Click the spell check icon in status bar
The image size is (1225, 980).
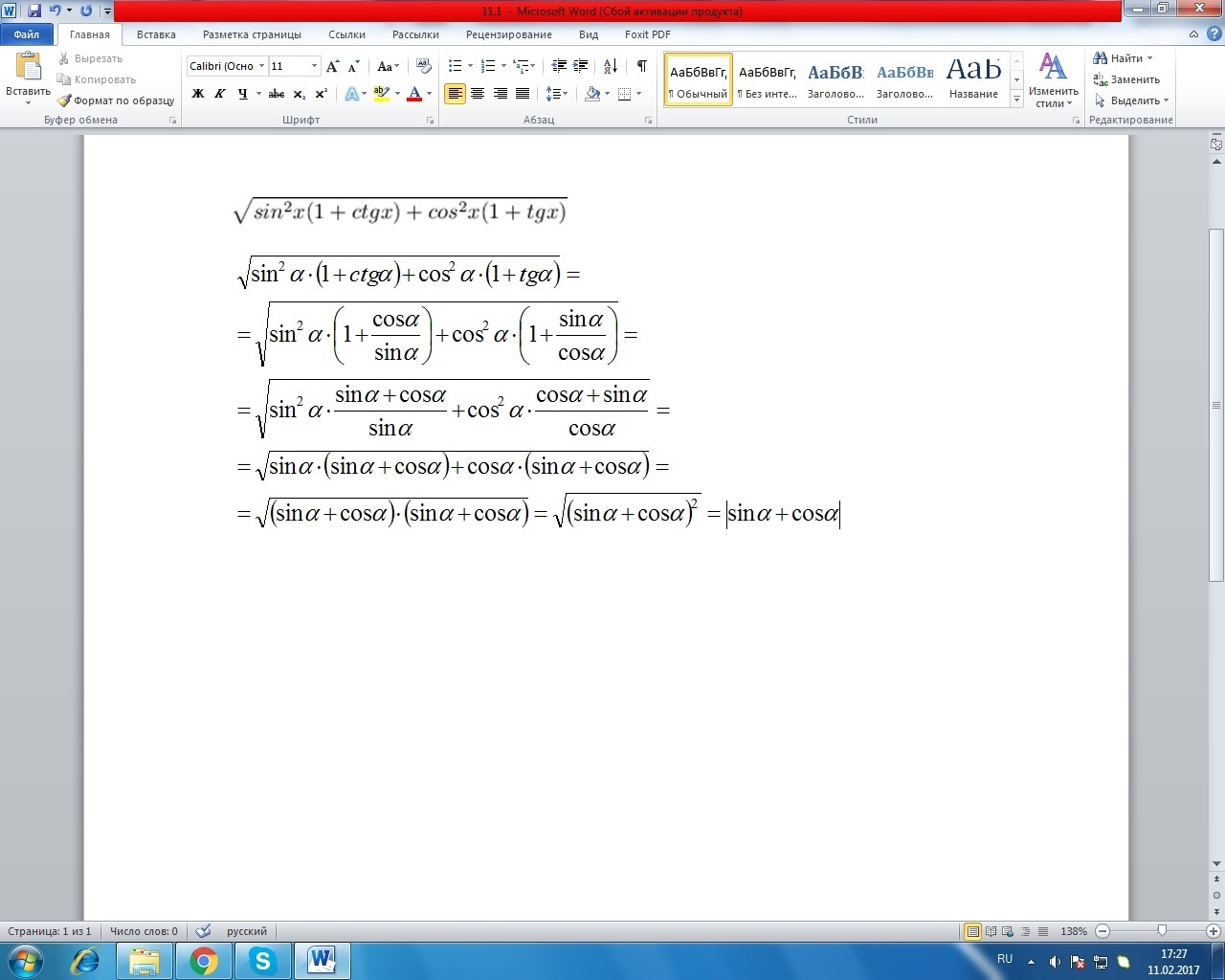tap(203, 931)
